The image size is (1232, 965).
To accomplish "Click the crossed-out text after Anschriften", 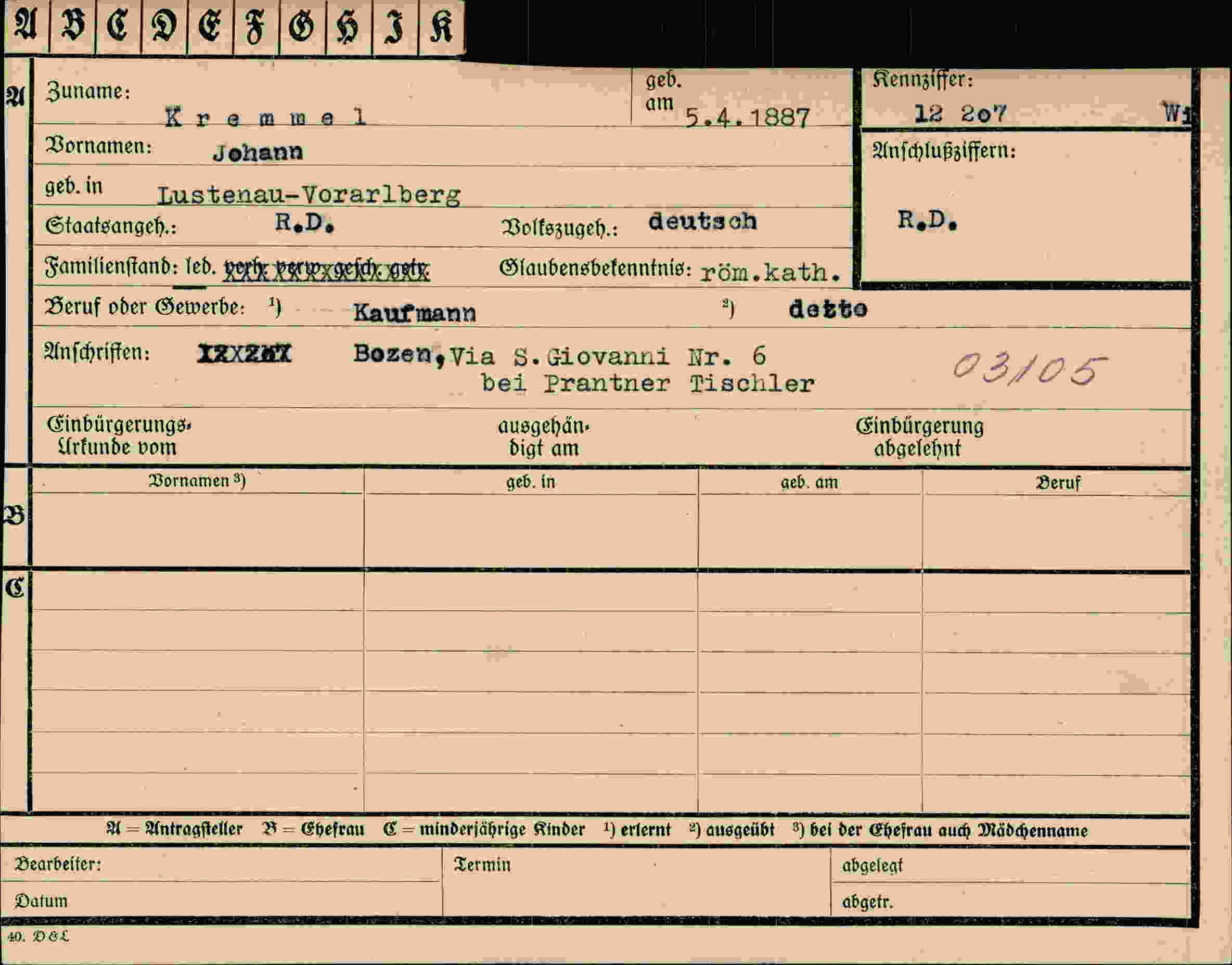I will click(x=244, y=354).
